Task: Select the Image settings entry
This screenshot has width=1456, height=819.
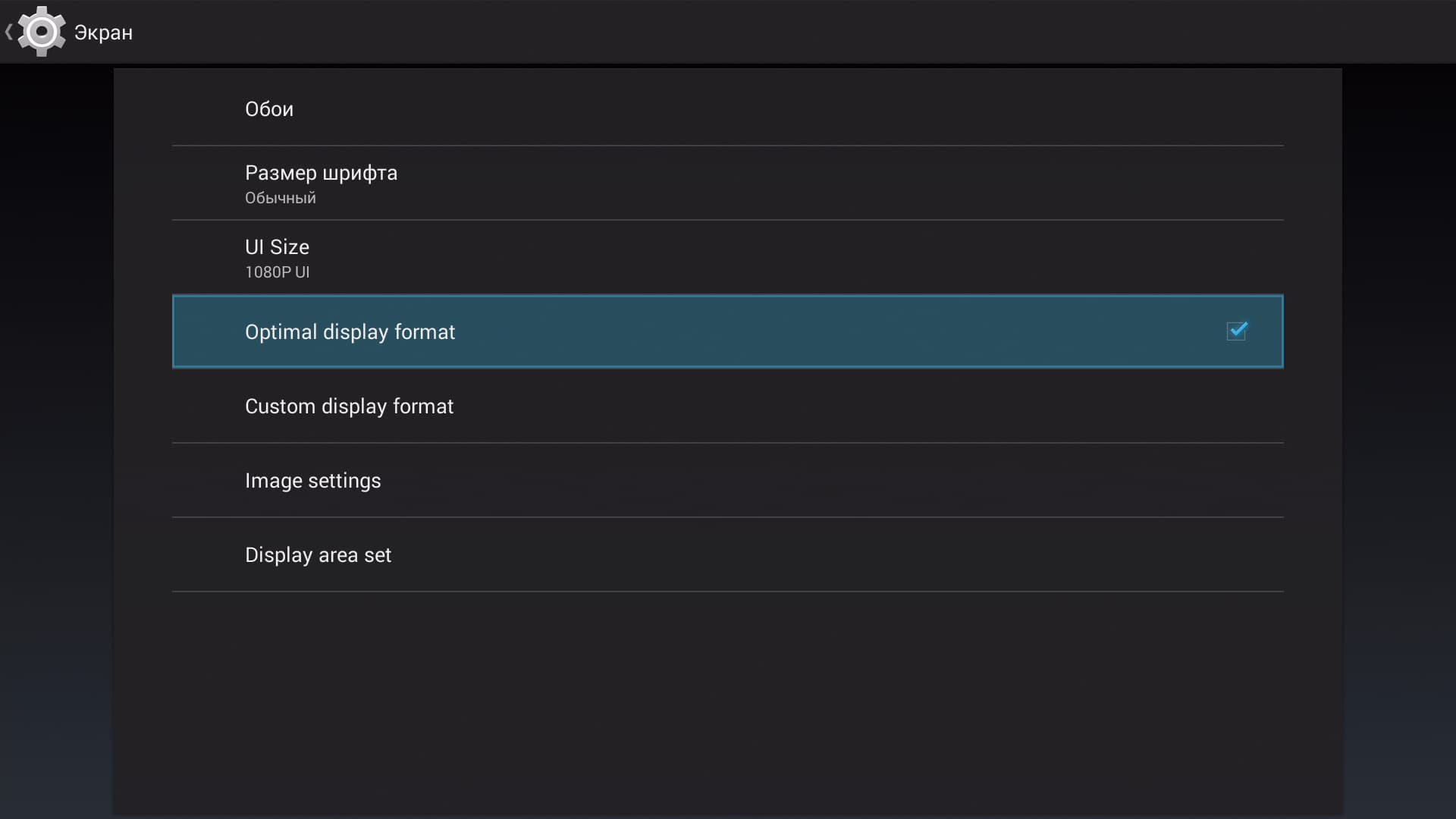Action: coord(726,481)
